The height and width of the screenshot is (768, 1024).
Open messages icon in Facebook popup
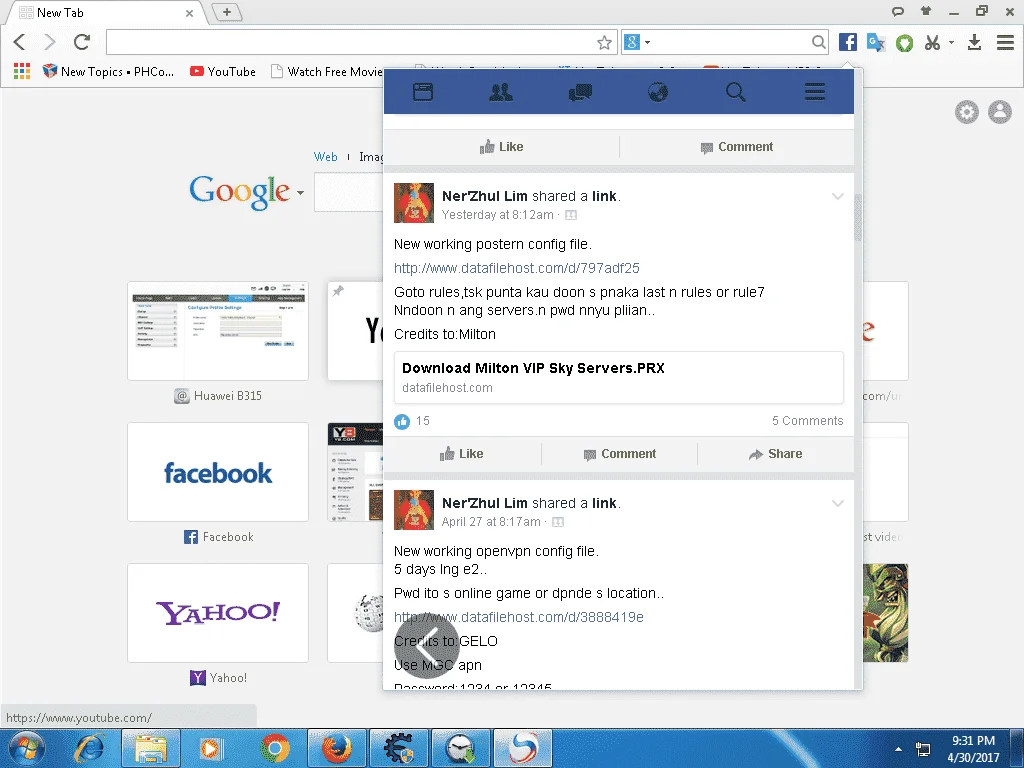click(580, 92)
